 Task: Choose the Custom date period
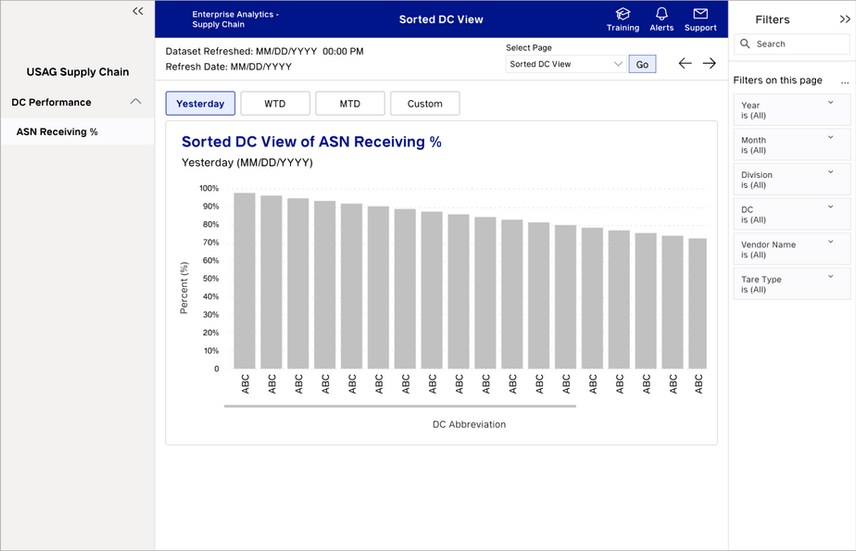pos(425,103)
